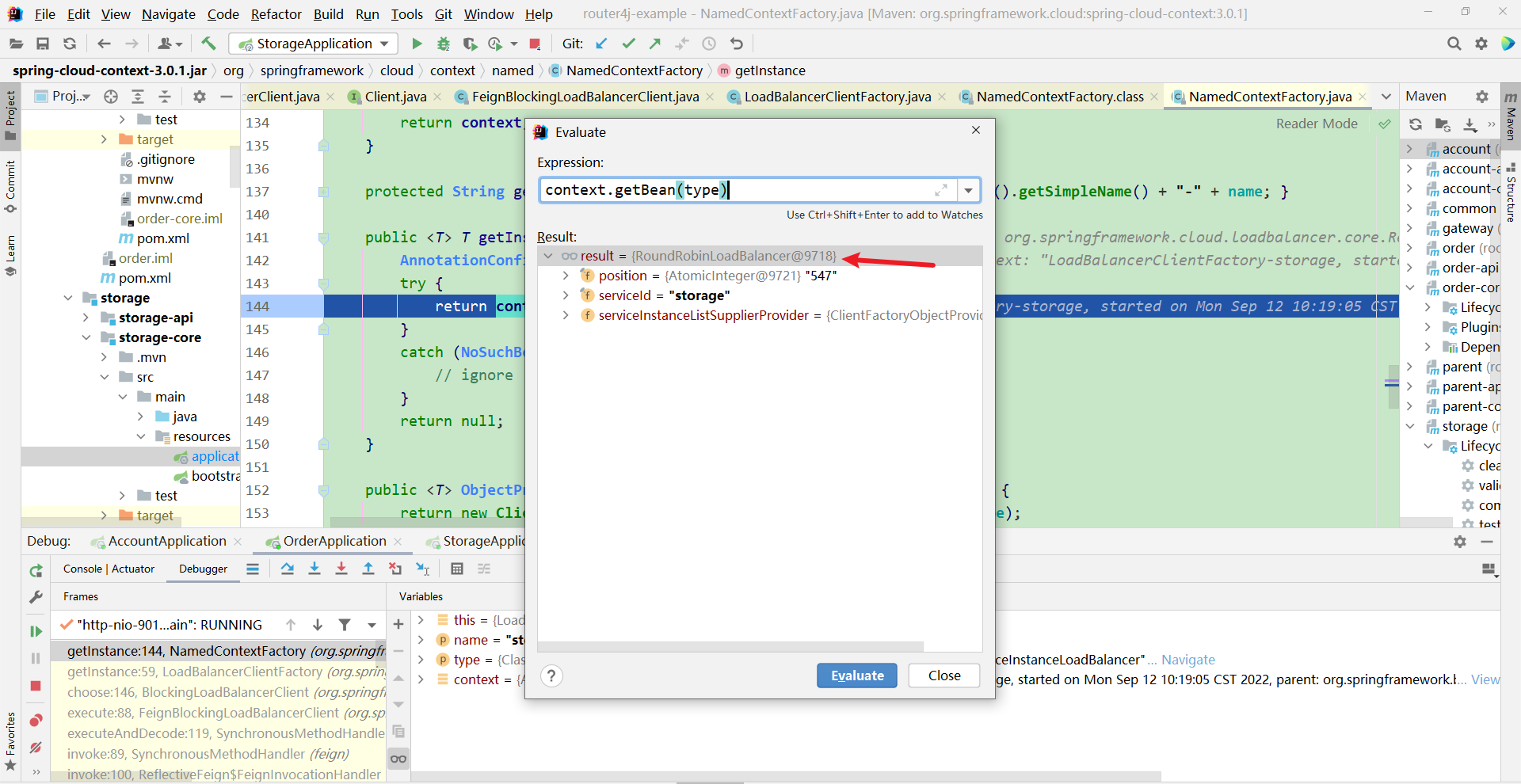Click Step Over in debugger toolbar

click(288, 569)
